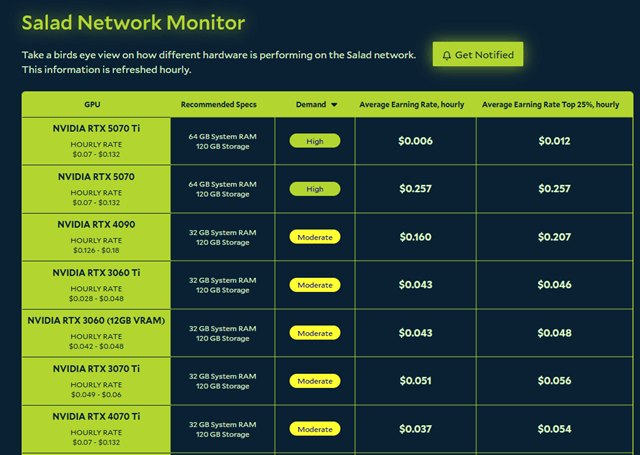The image size is (640, 455).
Task: Click the $0.046 top 25% value
Action: (x=554, y=285)
